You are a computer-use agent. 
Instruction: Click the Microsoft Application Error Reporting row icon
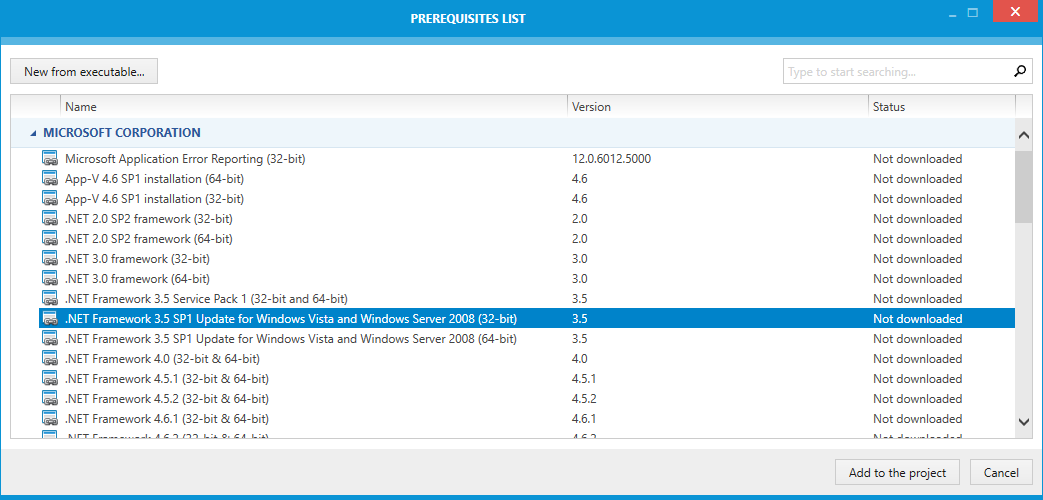50,159
